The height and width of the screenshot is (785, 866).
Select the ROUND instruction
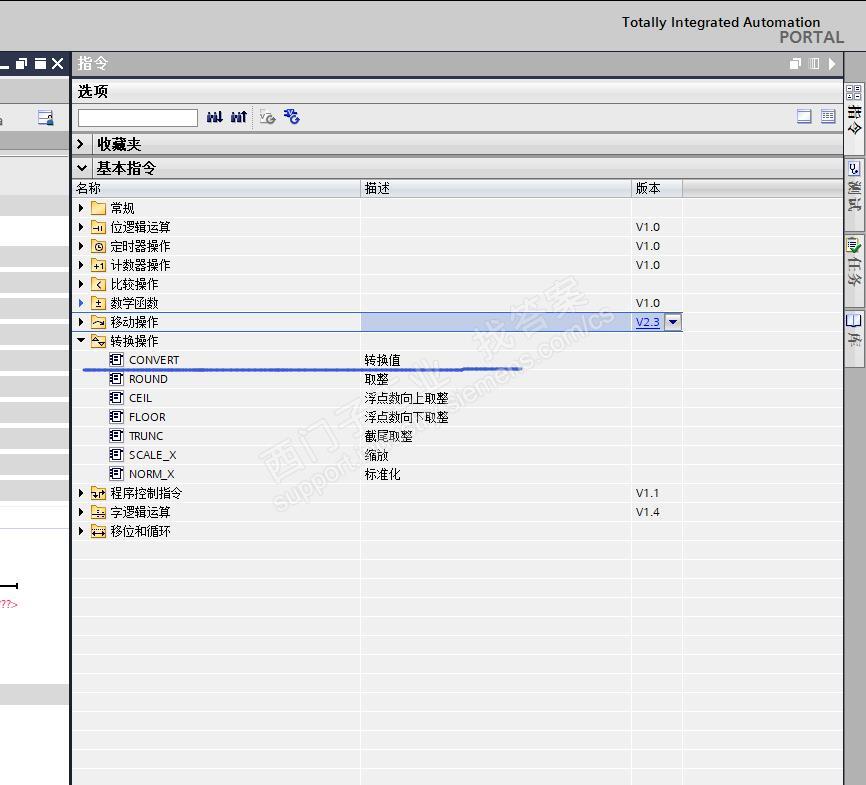pyautogui.click(x=148, y=379)
